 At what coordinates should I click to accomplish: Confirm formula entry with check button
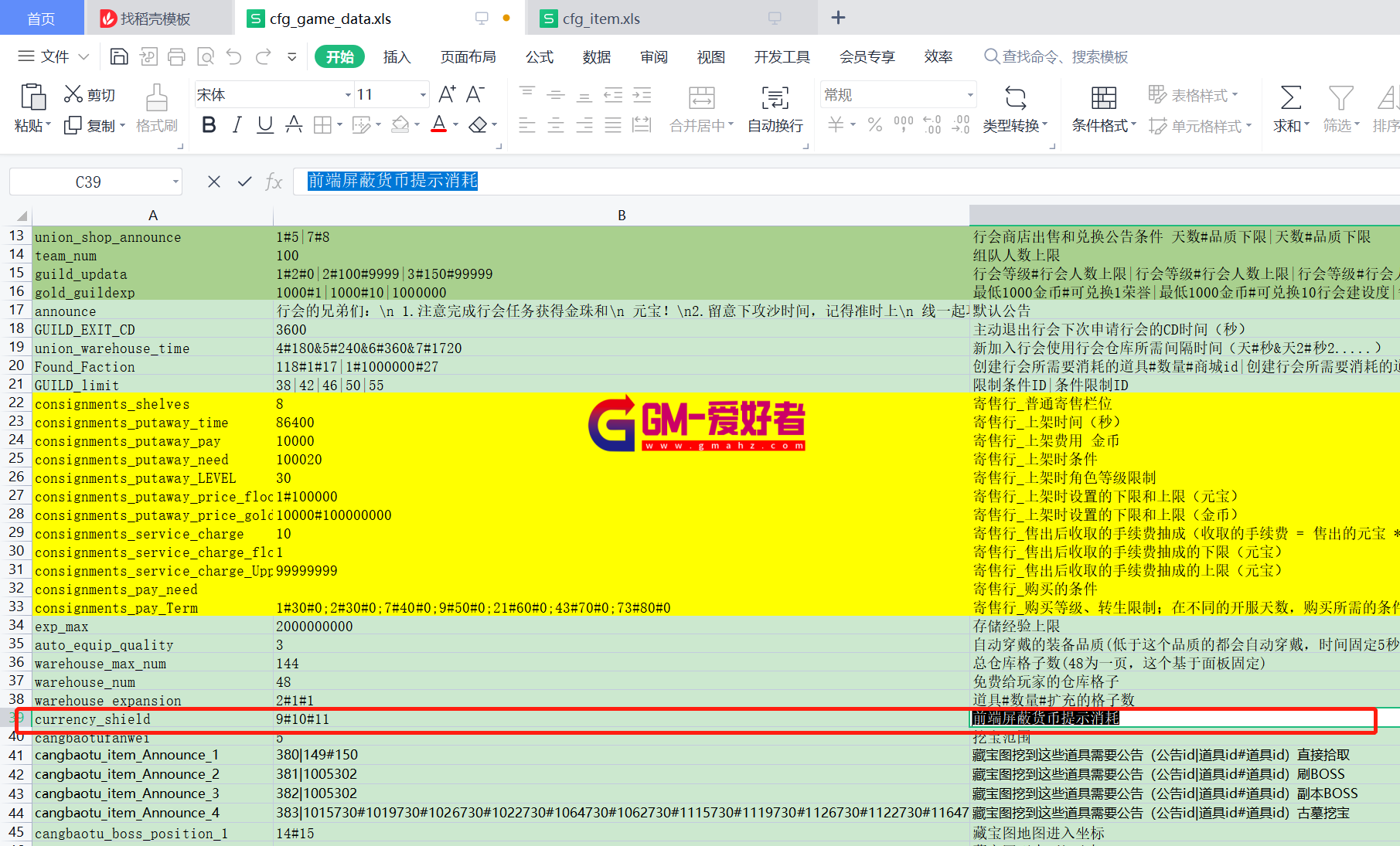245,182
